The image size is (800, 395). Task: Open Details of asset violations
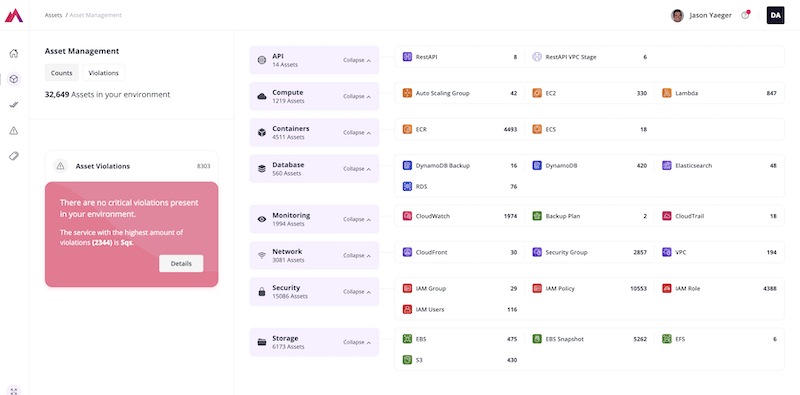pyautogui.click(x=181, y=264)
